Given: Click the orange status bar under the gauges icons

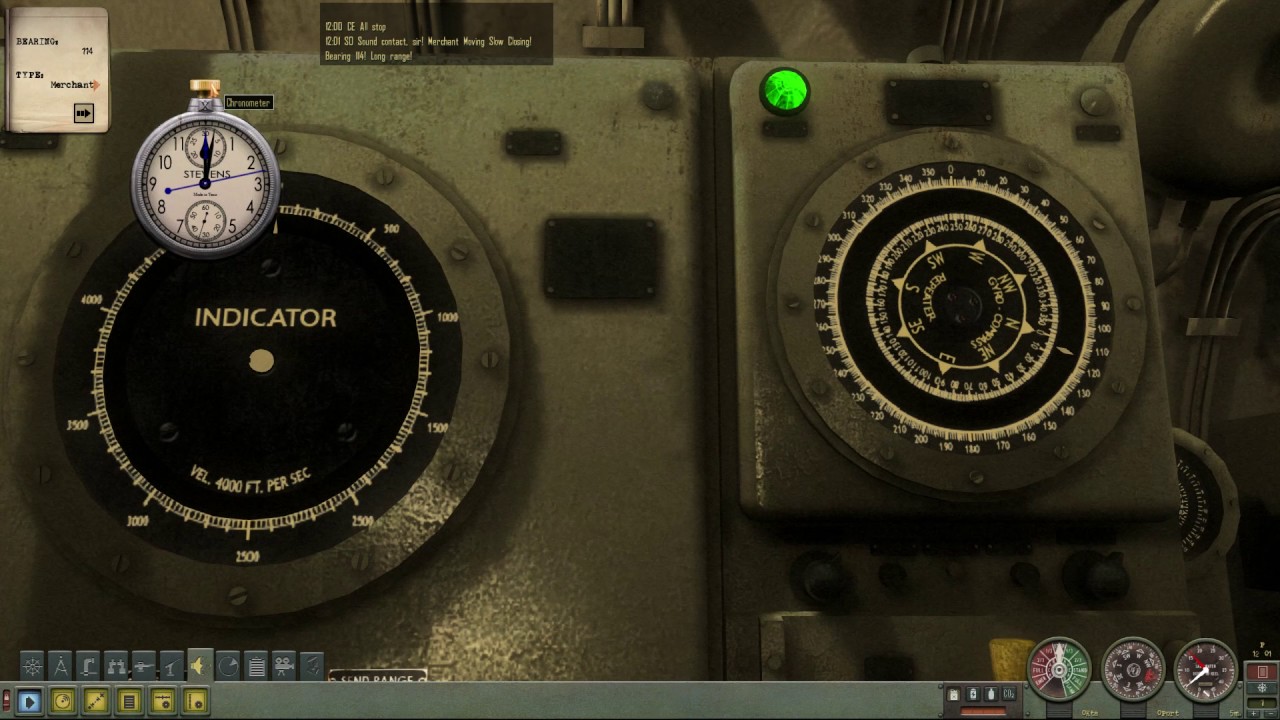Looking at the screenshot, I should 982,712.
